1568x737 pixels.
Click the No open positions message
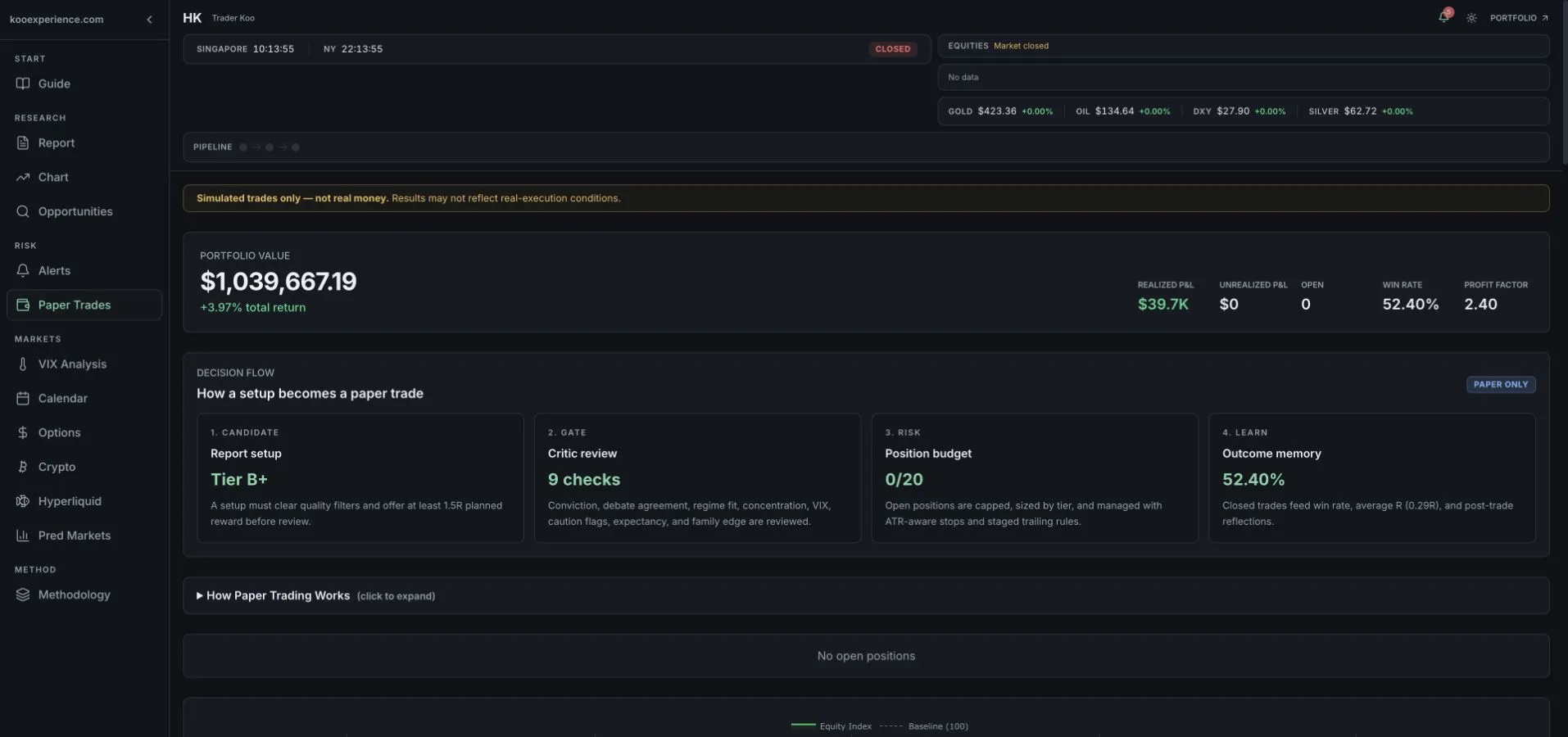[866, 656]
